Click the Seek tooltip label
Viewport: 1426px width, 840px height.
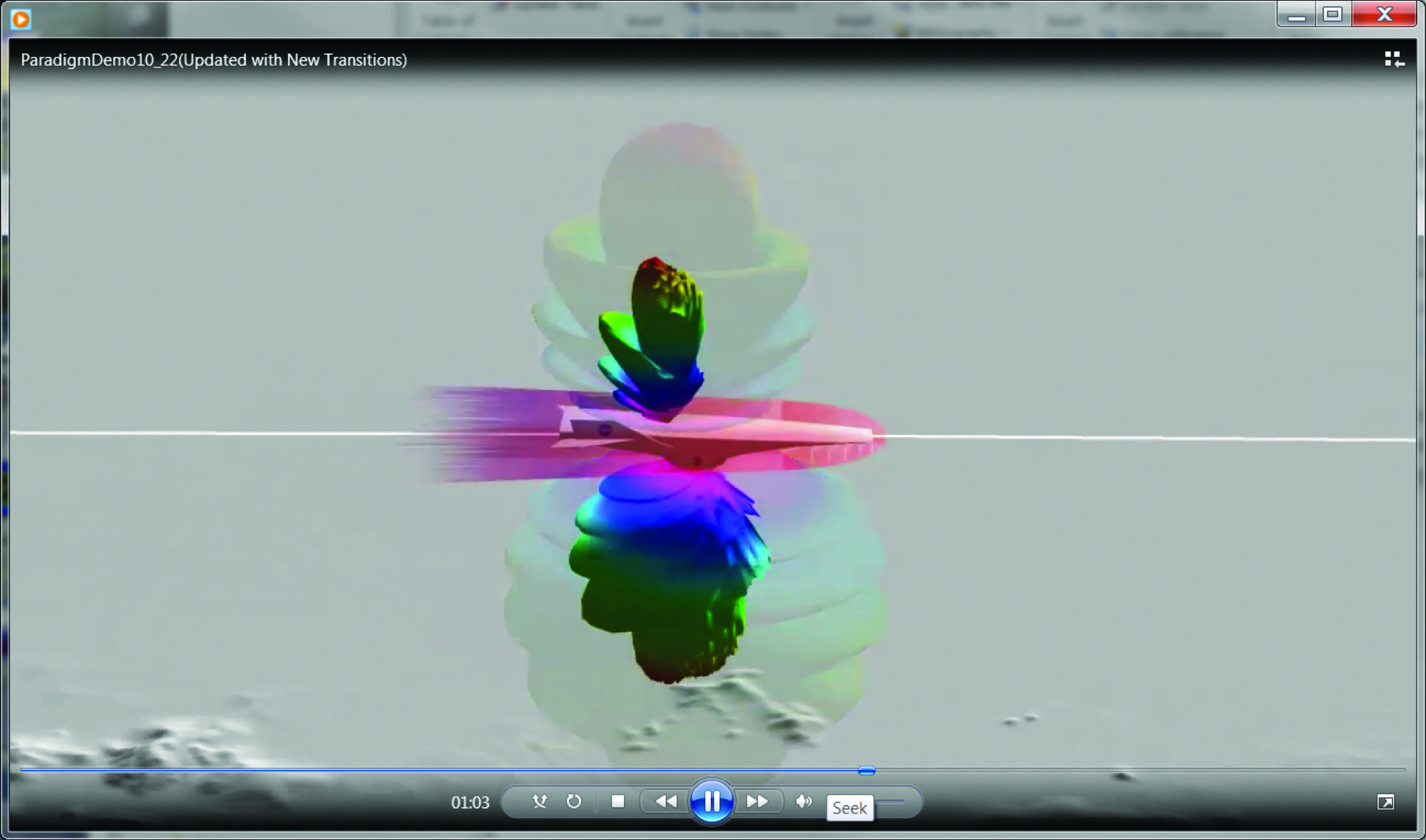(849, 808)
